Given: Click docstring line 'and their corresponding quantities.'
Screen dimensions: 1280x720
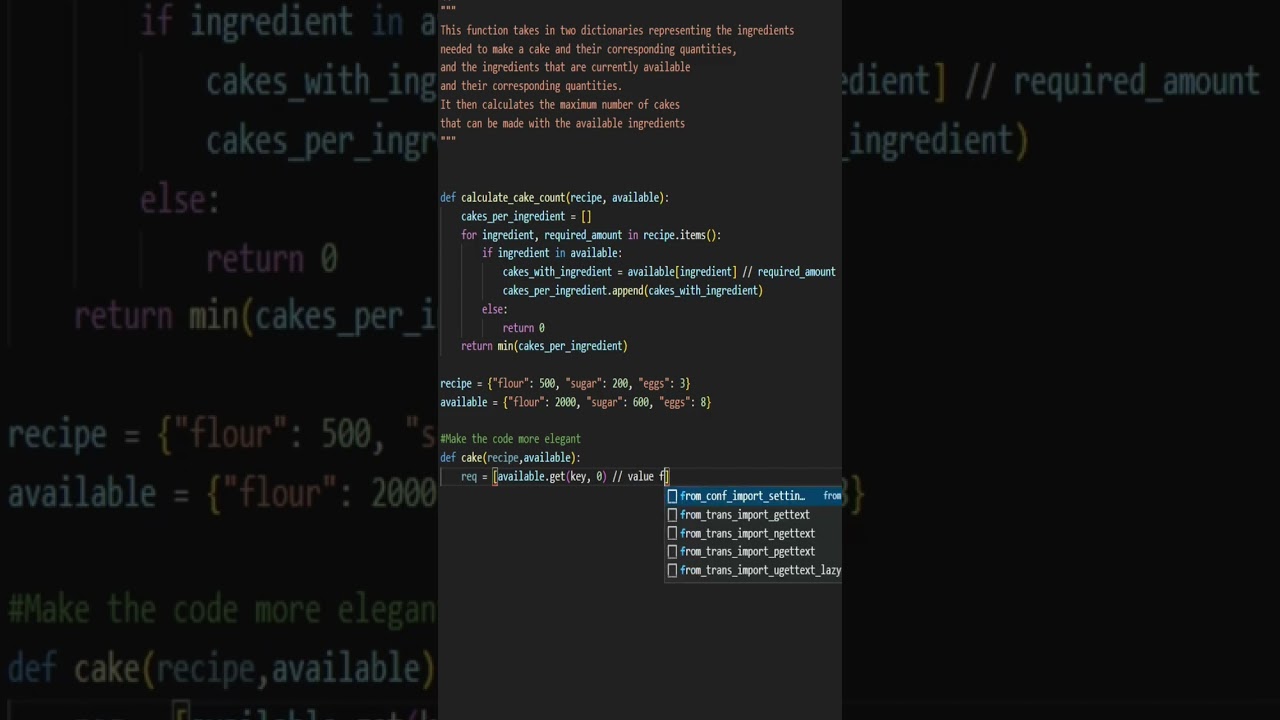Looking at the screenshot, I should 531,86.
